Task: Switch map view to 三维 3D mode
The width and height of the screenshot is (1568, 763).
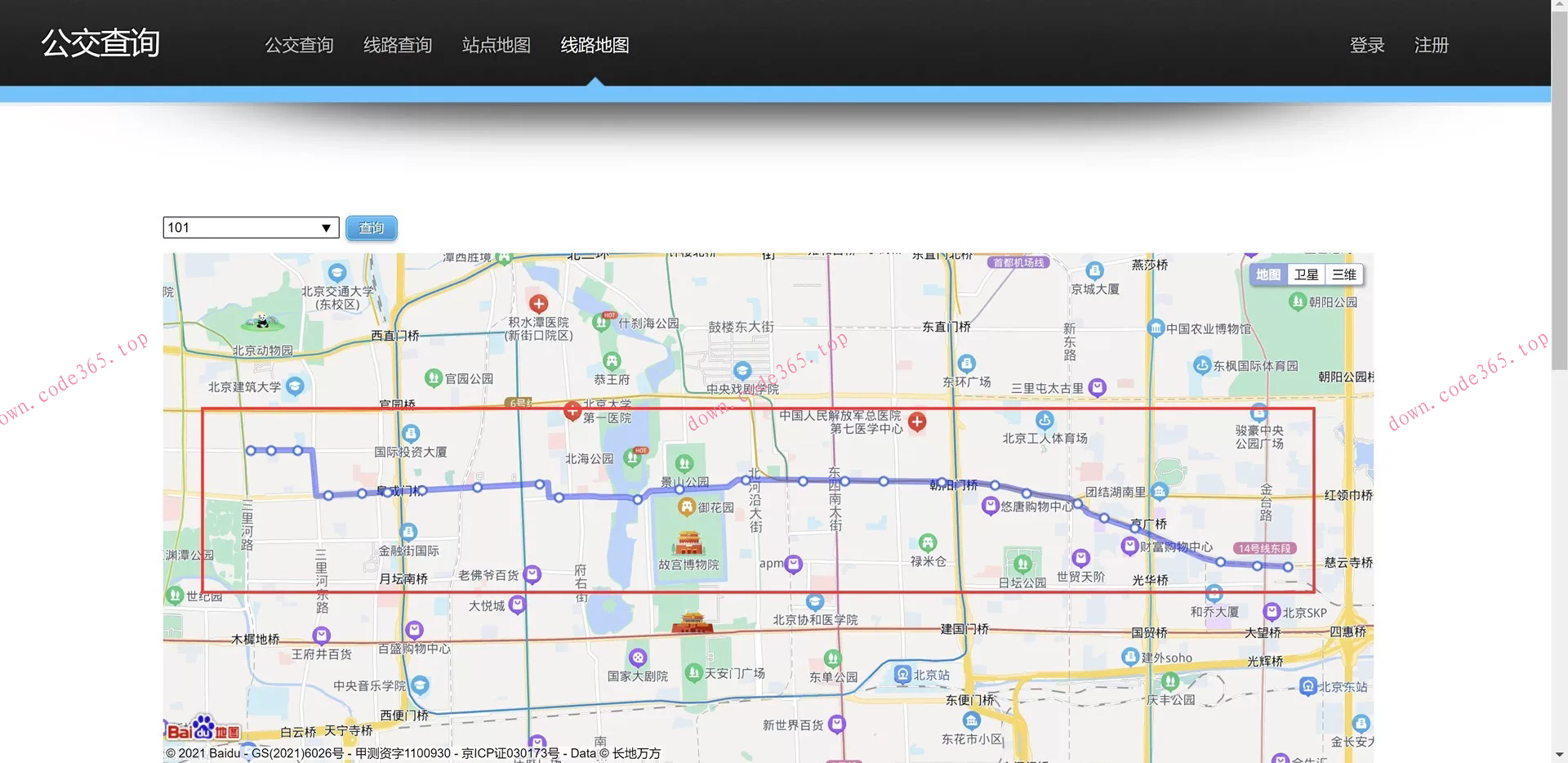Action: 1343,274
